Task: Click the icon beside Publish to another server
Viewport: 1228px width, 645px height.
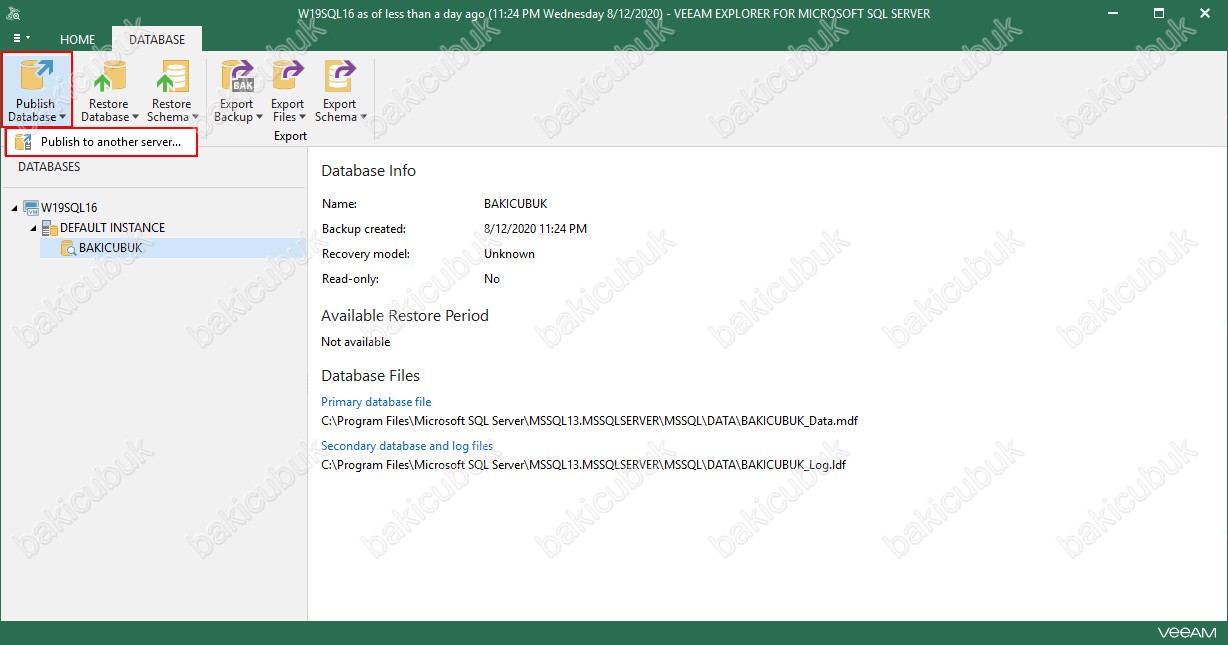Action: 23,142
